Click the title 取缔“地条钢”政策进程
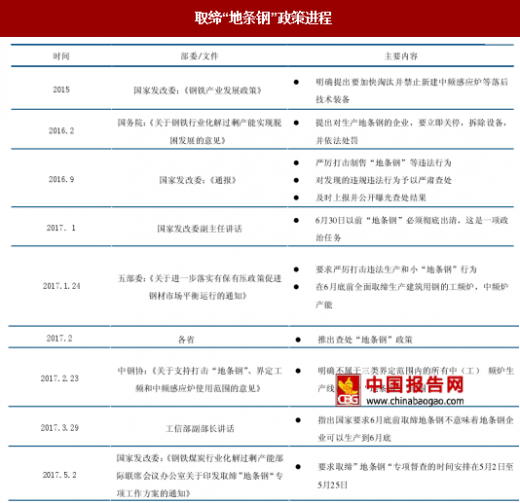The image size is (520, 503). [x=263, y=18]
